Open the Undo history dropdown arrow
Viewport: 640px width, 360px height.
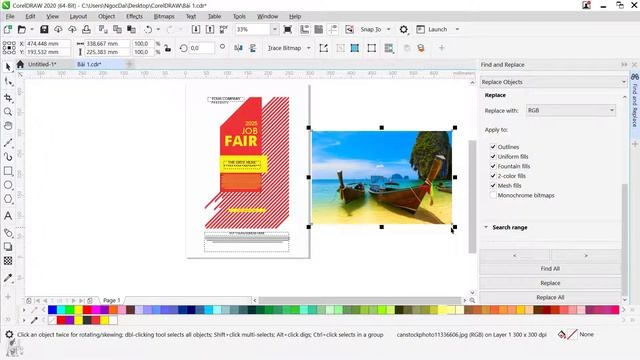pyautogui.click(x=158, y=29)
